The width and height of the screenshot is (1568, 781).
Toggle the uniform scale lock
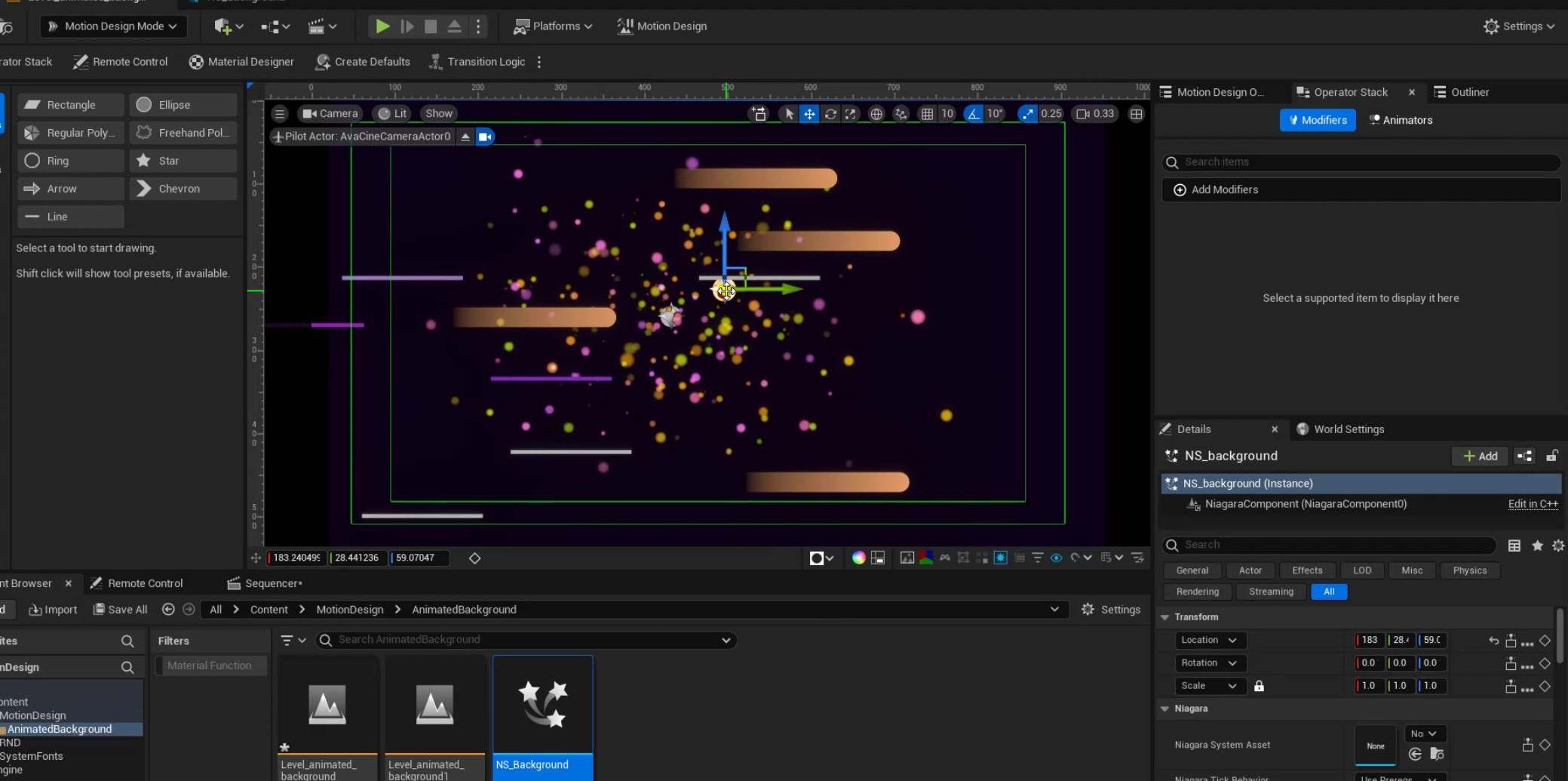tap(1259, 686)
